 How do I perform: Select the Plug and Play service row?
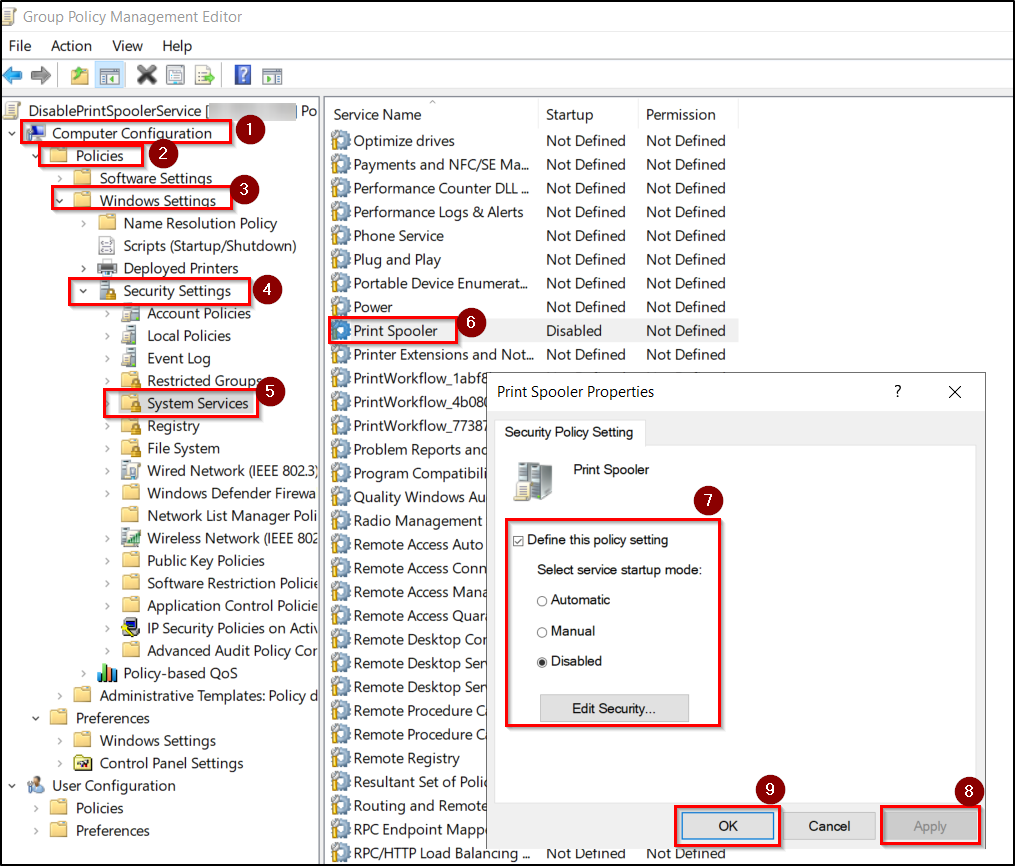tap(533, 260)
